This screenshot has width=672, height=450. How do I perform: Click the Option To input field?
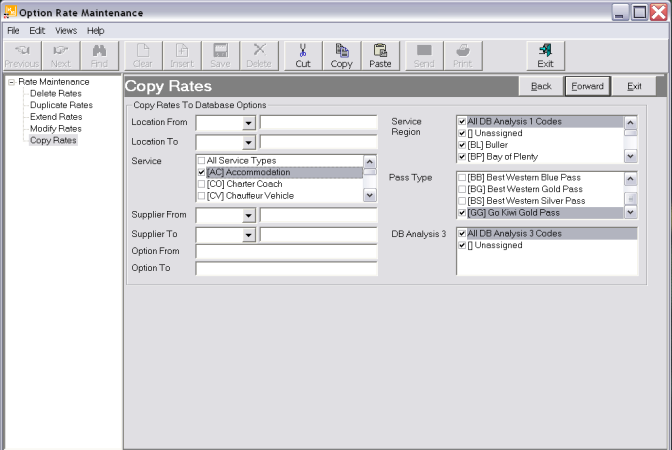pos(286,269)
